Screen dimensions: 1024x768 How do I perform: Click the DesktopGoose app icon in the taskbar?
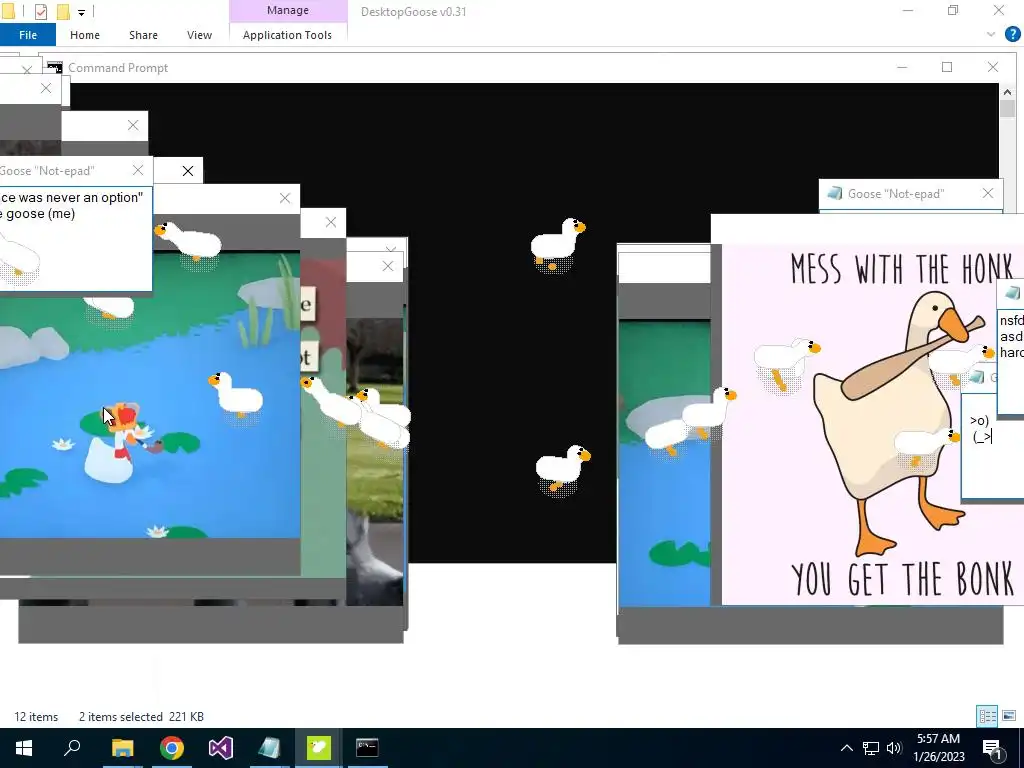(x=319, y=748)
